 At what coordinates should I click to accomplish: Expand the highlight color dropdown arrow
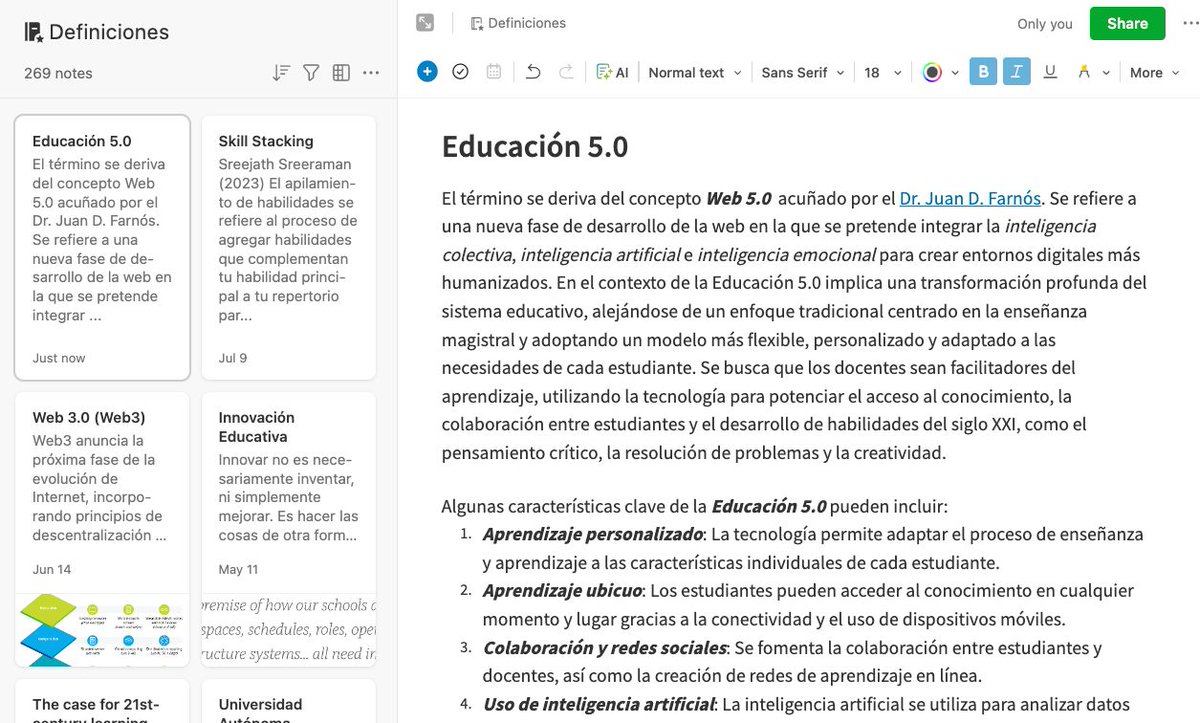click(1106, 73)
